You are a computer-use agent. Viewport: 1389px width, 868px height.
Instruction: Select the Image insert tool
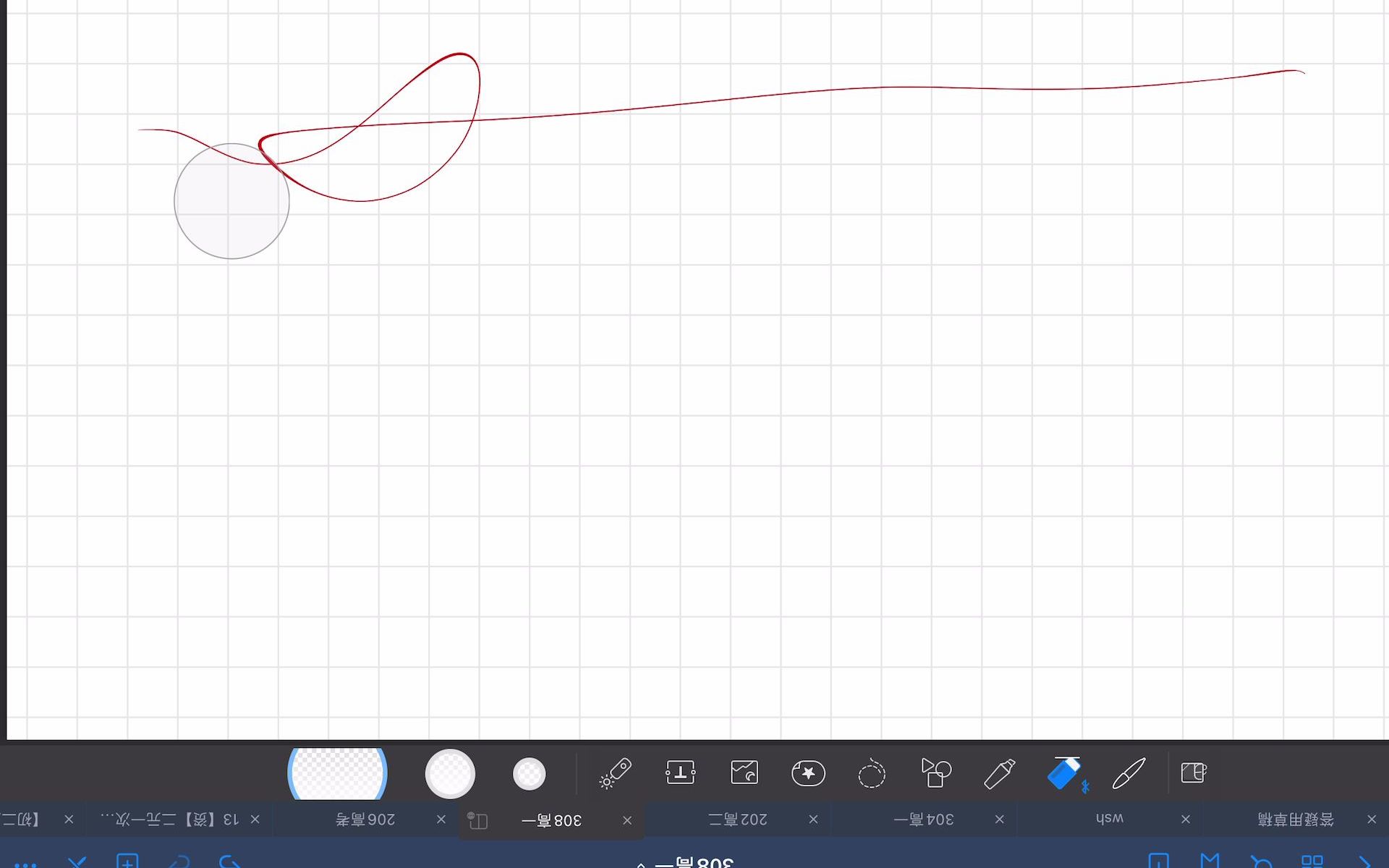(744, 773)
